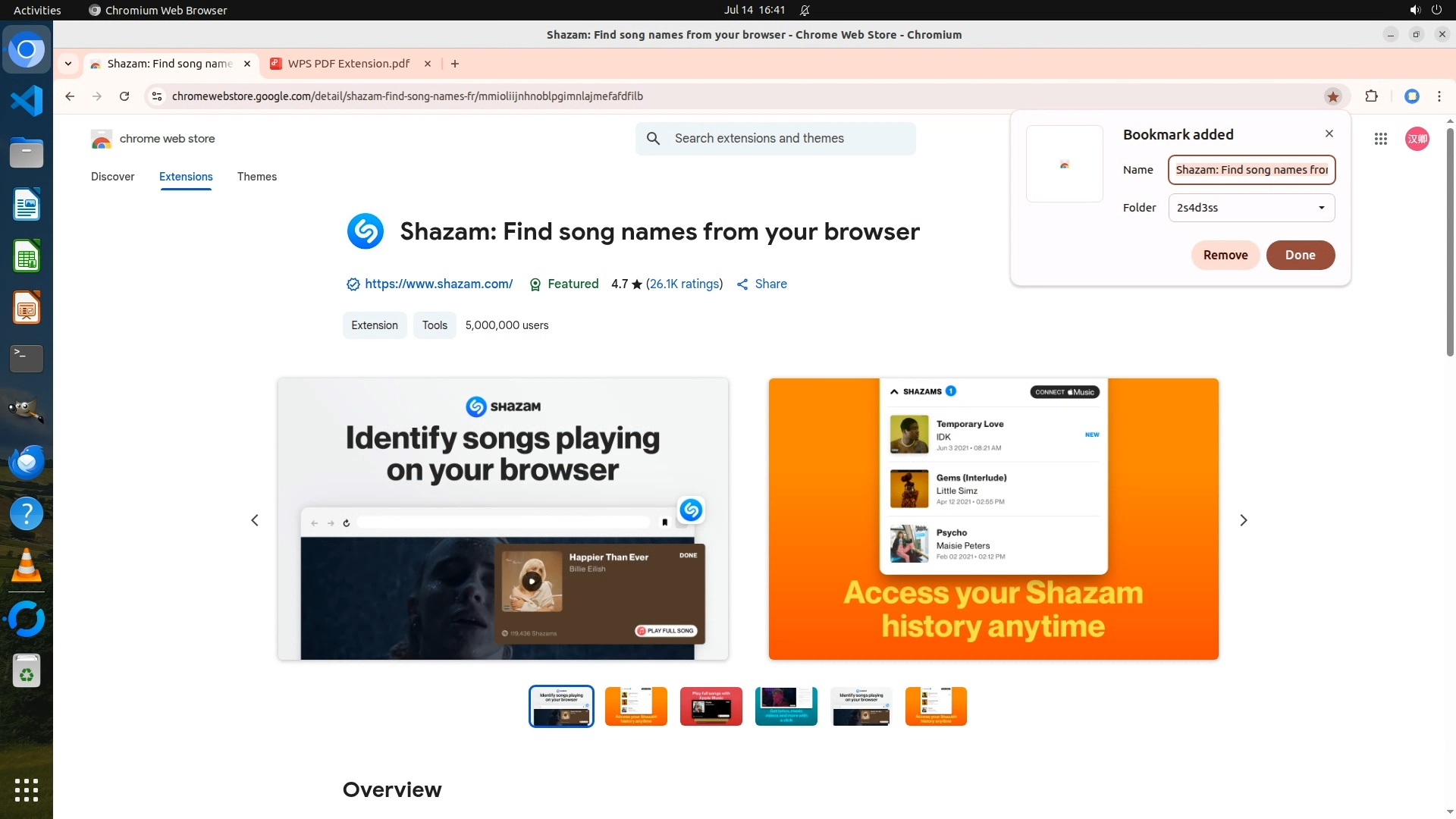The image size is (1456, 819).
Task: Click the previous screenshot arrow
Action: (x=255, y=520)
